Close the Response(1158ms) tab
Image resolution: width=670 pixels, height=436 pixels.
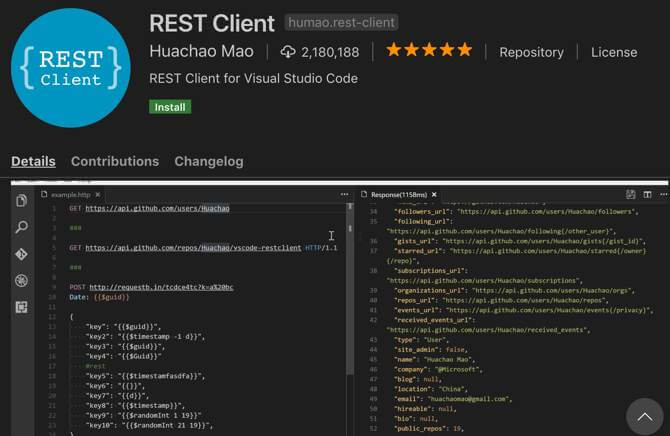434,194
